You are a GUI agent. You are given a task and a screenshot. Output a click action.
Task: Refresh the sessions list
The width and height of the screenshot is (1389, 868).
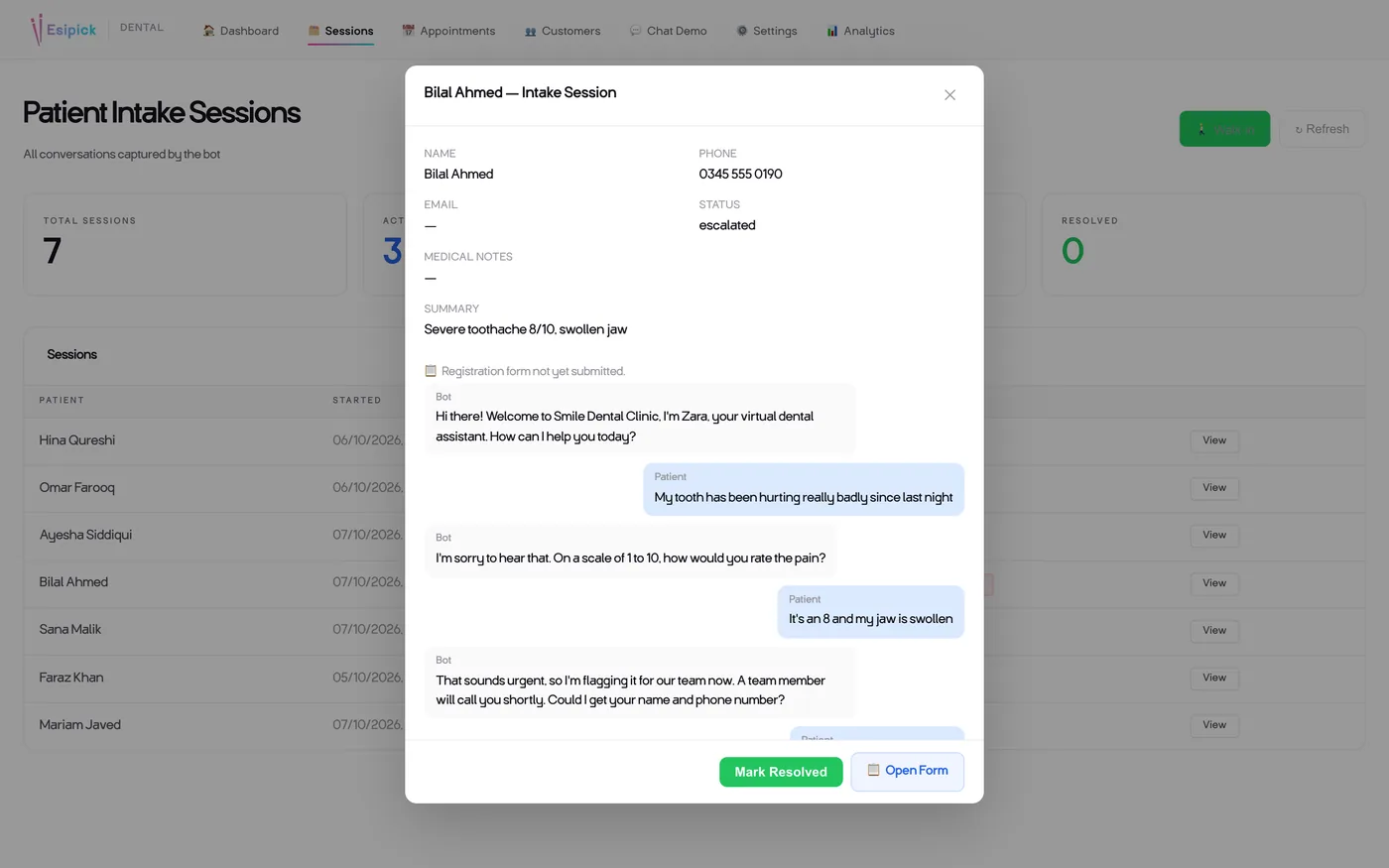coord(1322,129)
